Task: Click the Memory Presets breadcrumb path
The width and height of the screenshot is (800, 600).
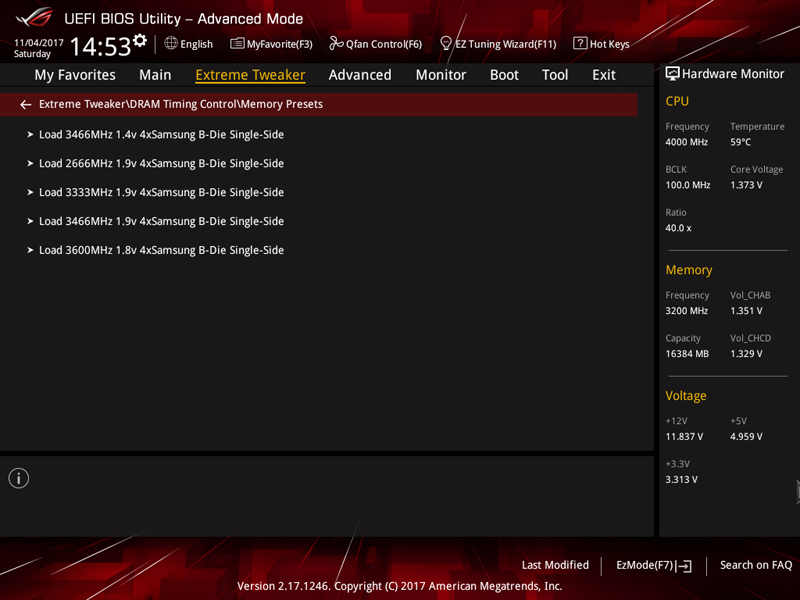Action: click(x=181, y=104)
